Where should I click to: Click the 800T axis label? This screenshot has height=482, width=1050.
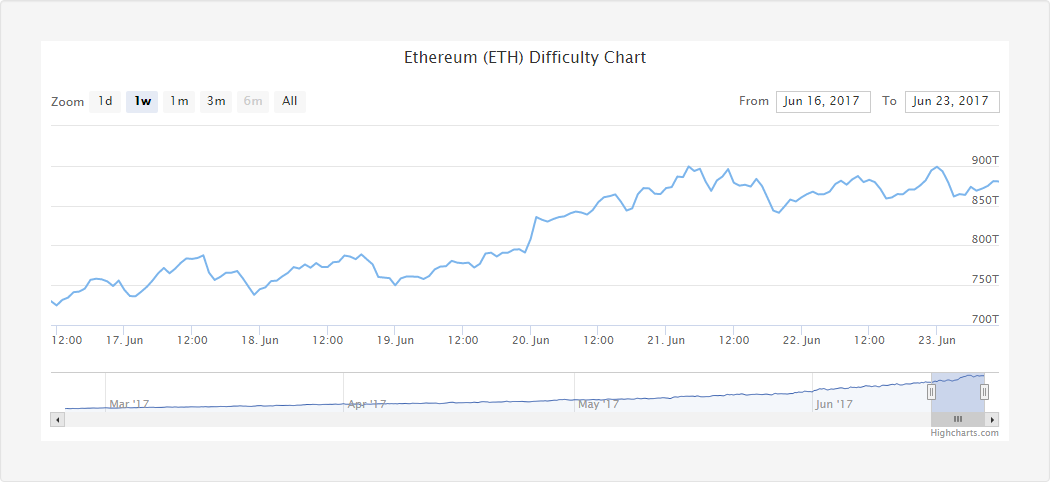pos(985,240)
